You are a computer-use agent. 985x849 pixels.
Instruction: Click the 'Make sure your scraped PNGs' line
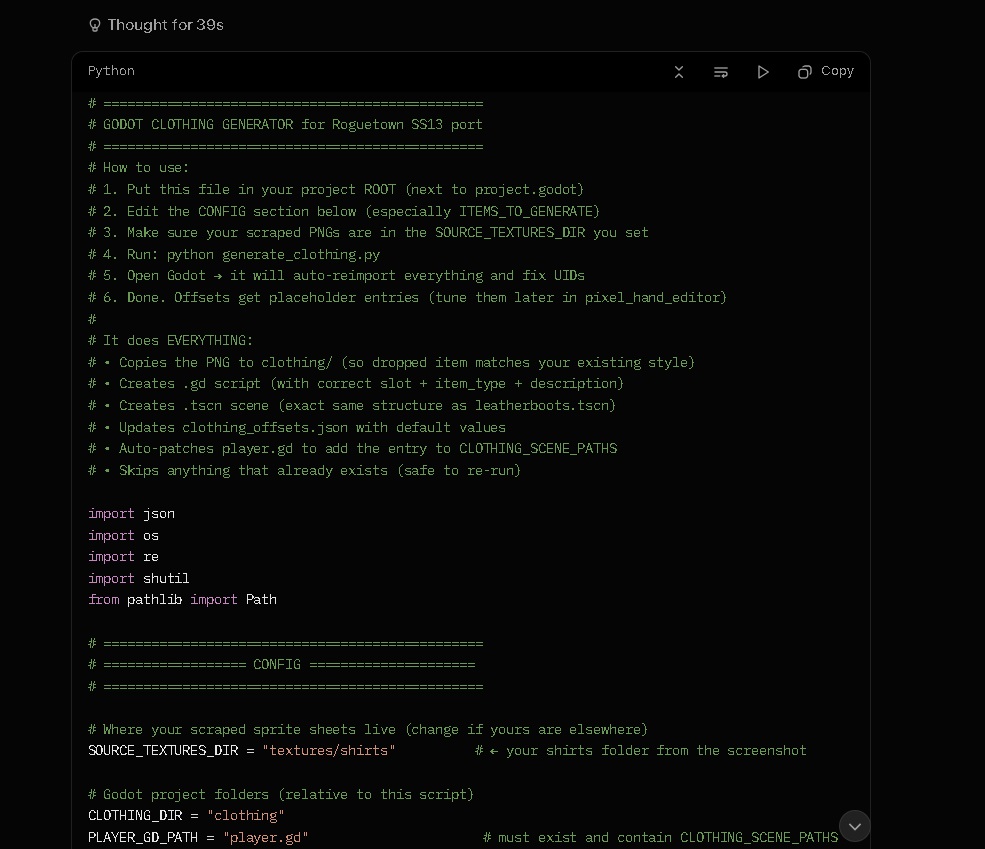pyautogui.click(x=368, y=232)
